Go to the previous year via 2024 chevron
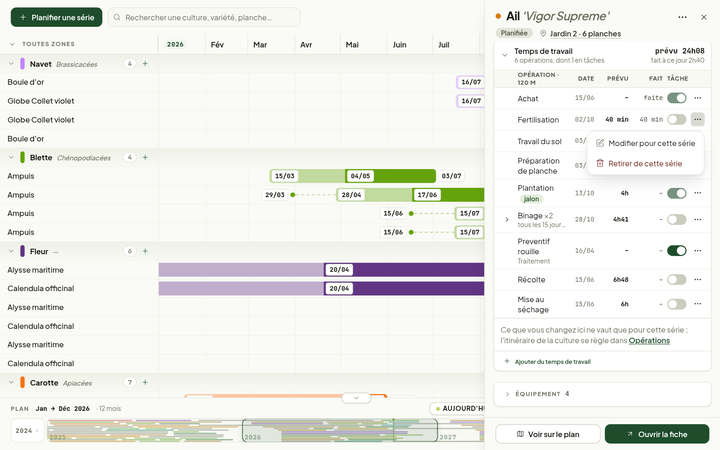Viewport: 720px width, 450px height. coord(37,431)
